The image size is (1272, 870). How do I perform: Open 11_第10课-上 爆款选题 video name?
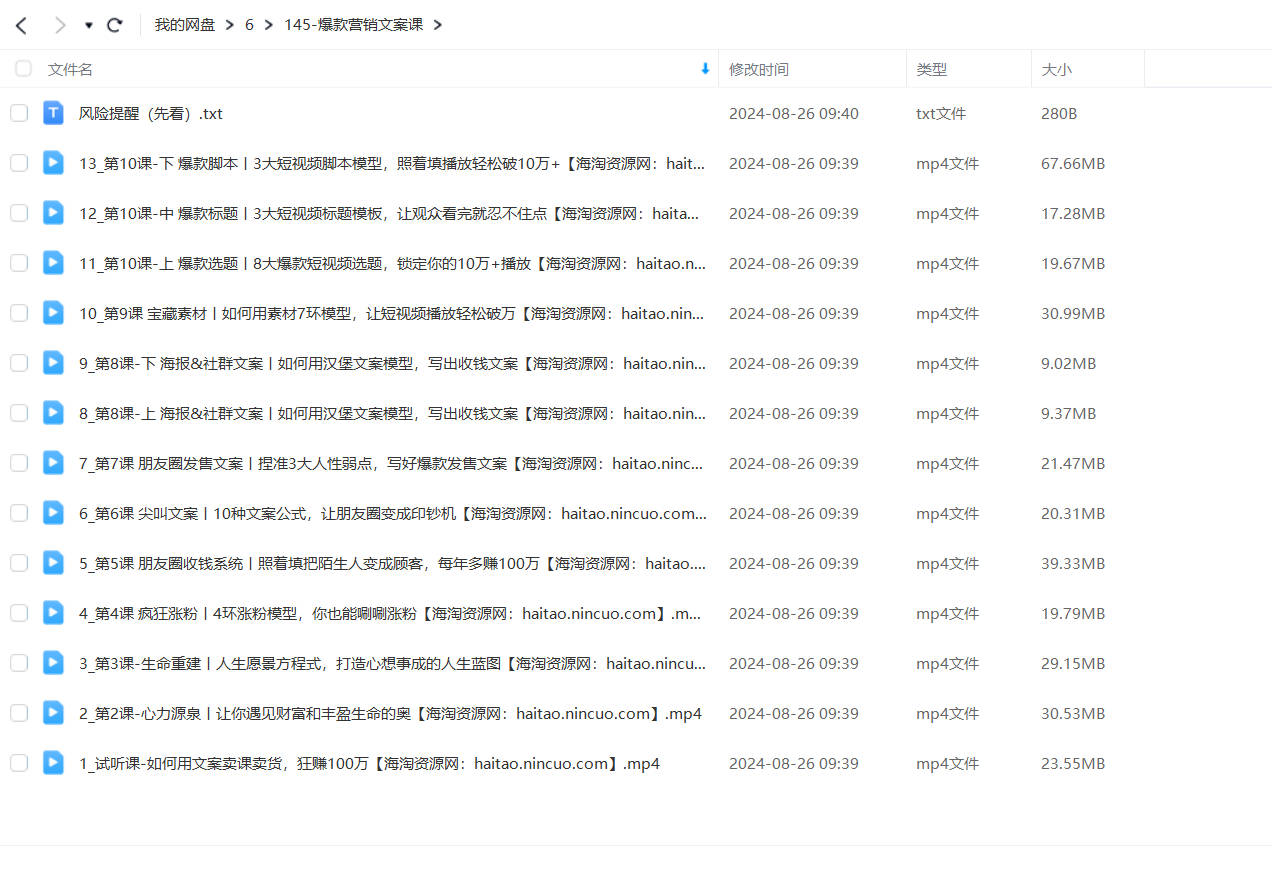point(393,263)
